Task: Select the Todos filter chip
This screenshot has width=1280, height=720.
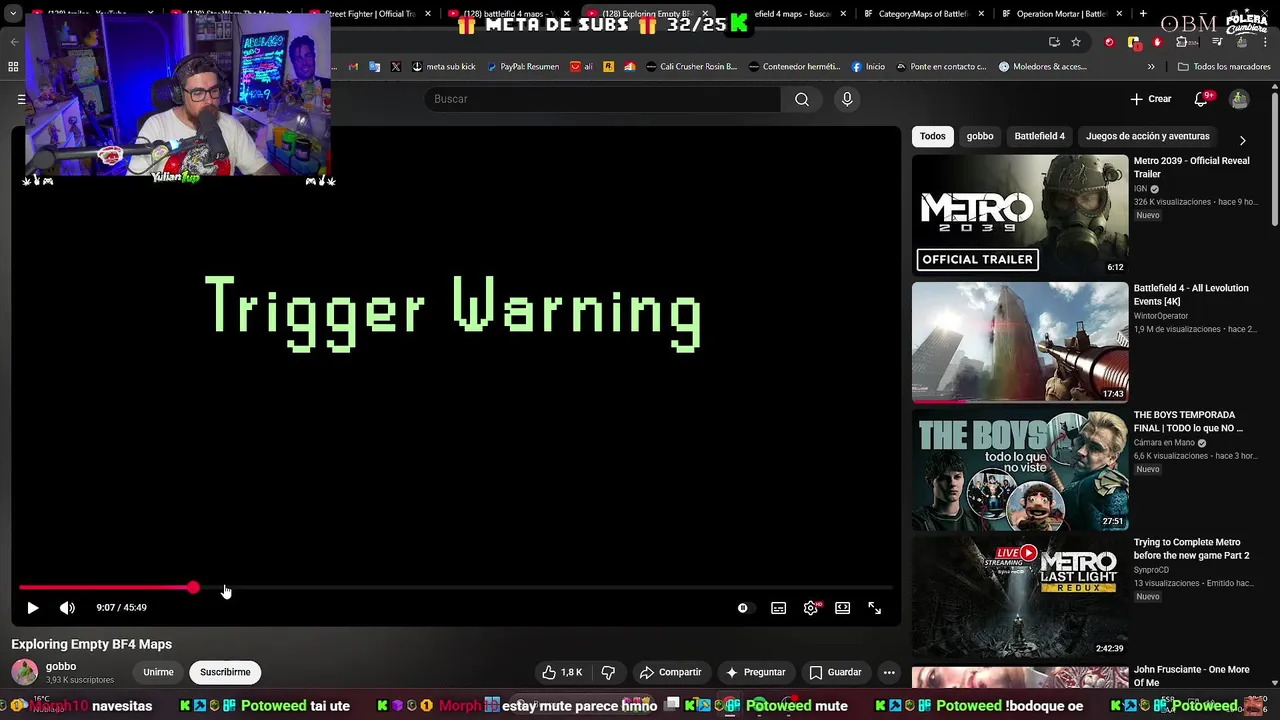Action: click(x=932, y=136)
